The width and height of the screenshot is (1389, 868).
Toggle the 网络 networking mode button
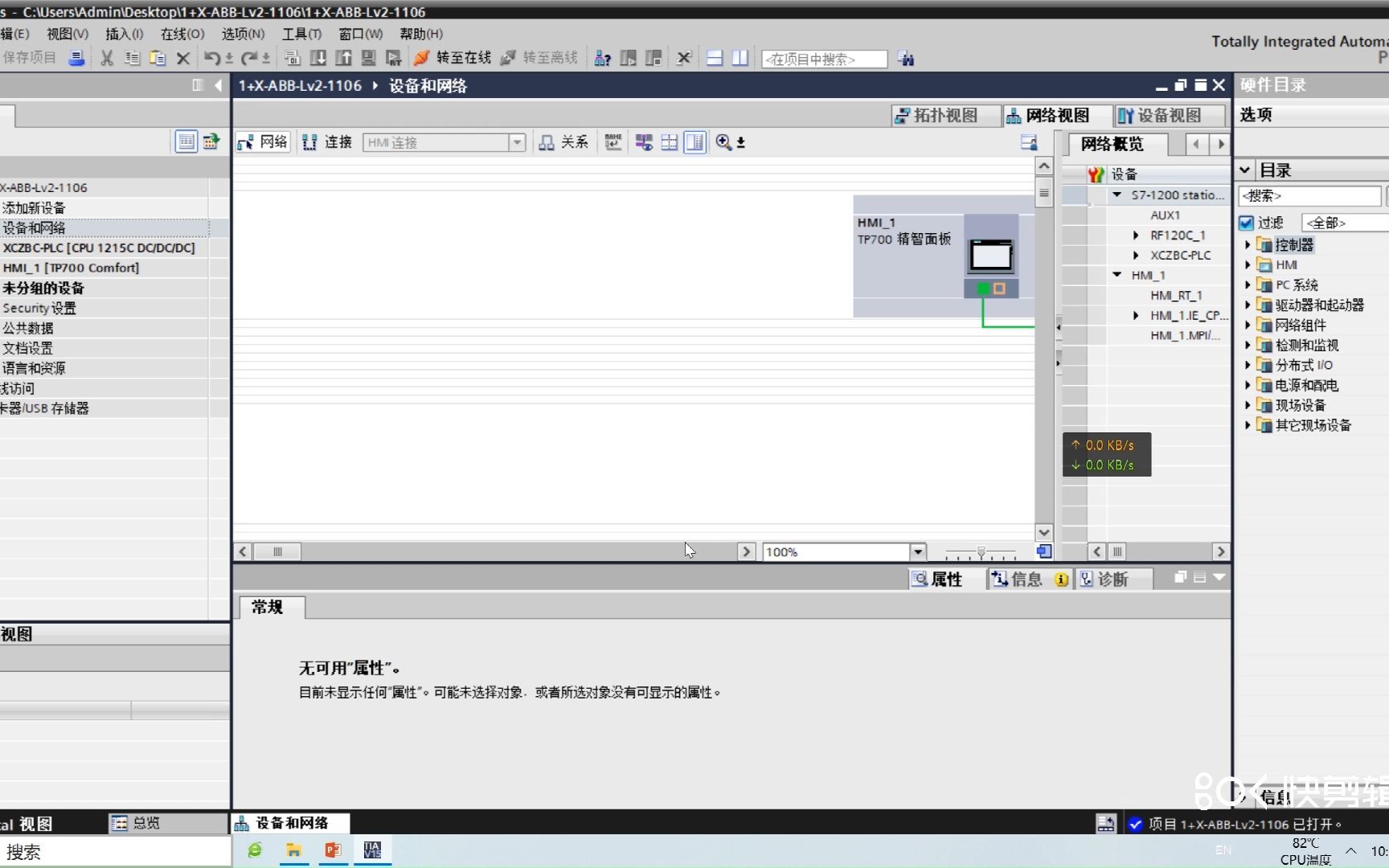click(x=263, y=142)
